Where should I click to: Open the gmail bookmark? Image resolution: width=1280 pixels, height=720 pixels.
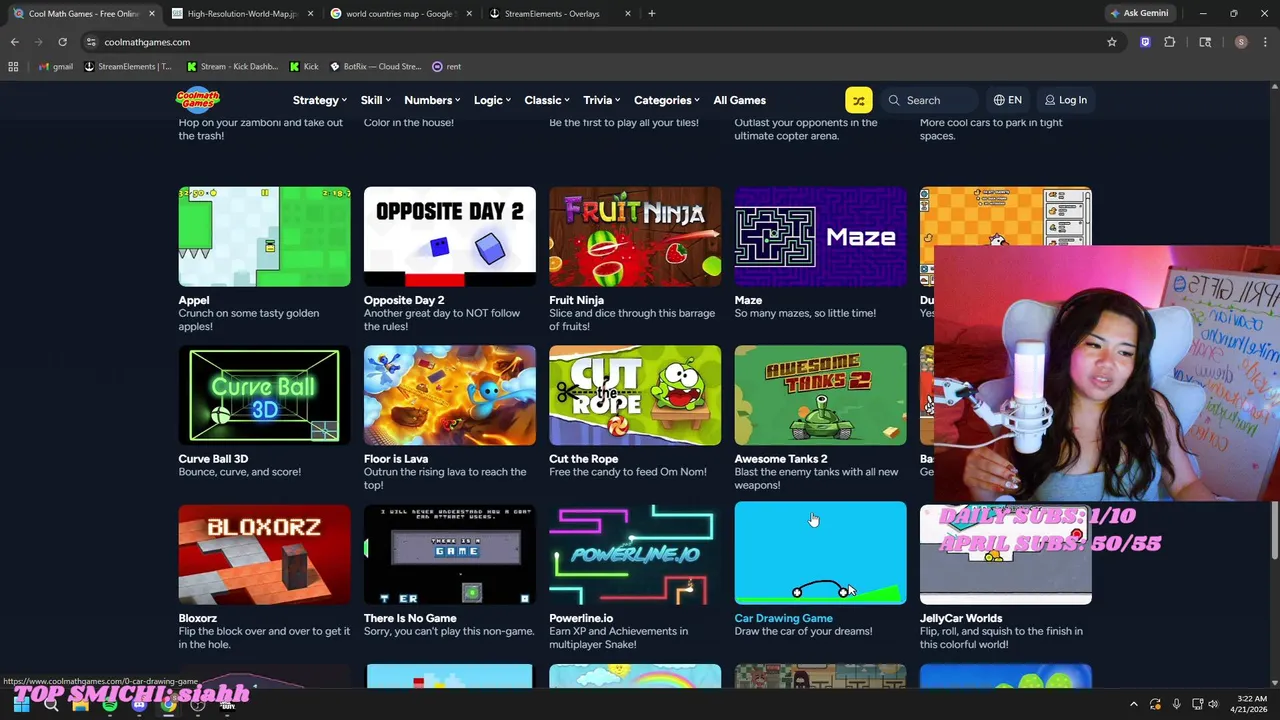56,66
